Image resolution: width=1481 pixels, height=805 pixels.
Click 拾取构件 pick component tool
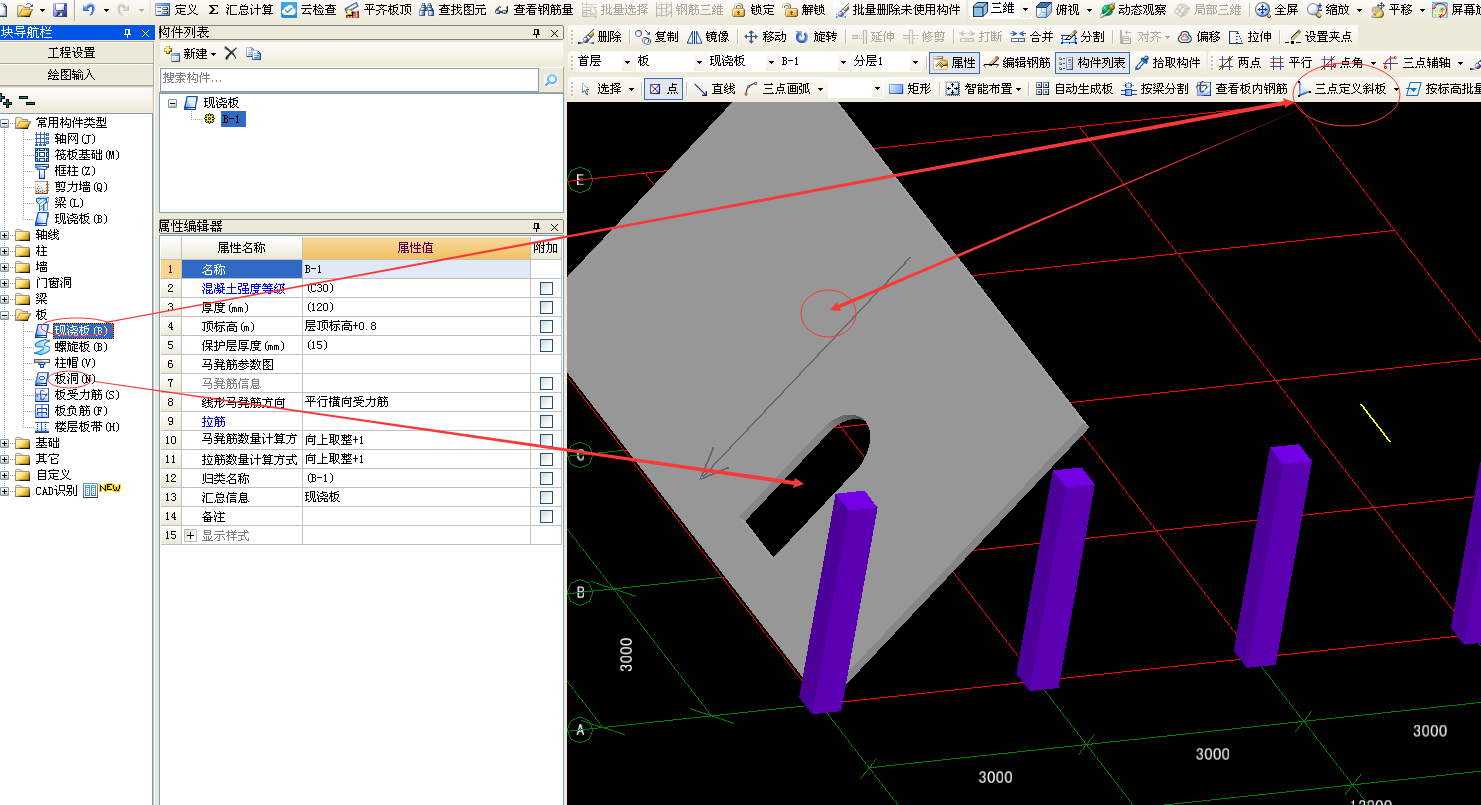coord(1167,62)
